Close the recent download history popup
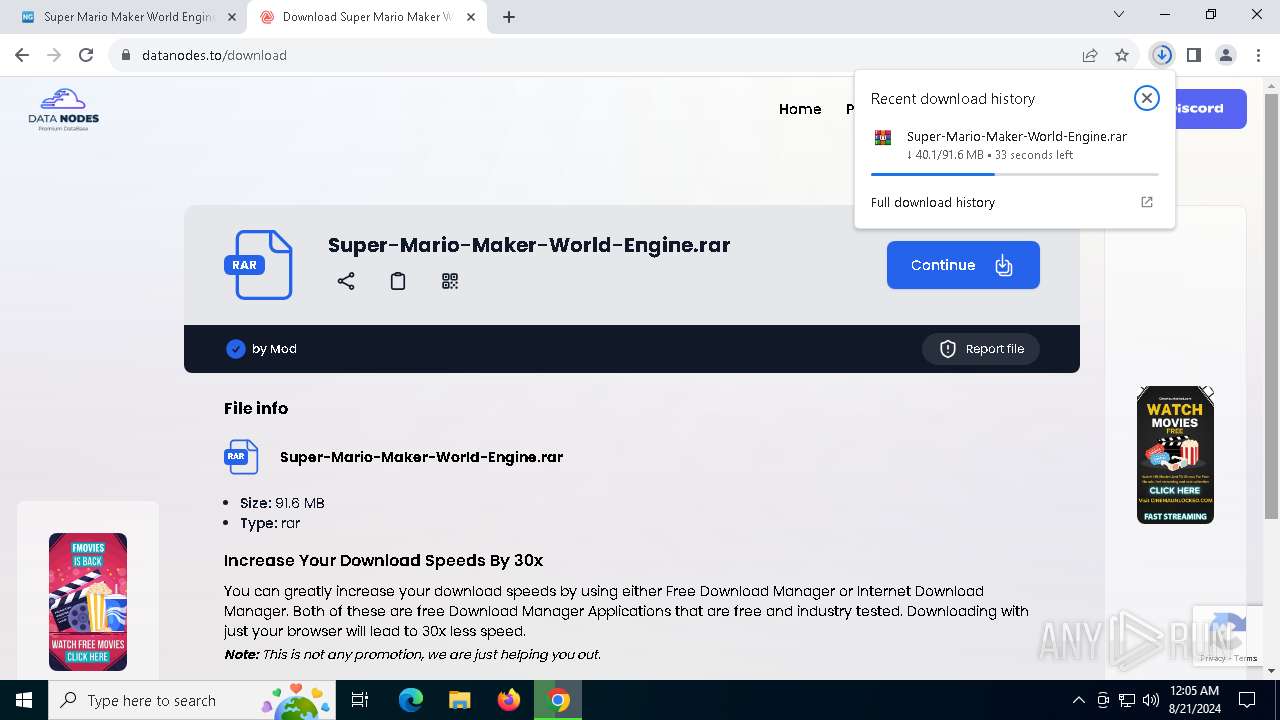Viewport: 1280px width, 720px height. 1147,97
